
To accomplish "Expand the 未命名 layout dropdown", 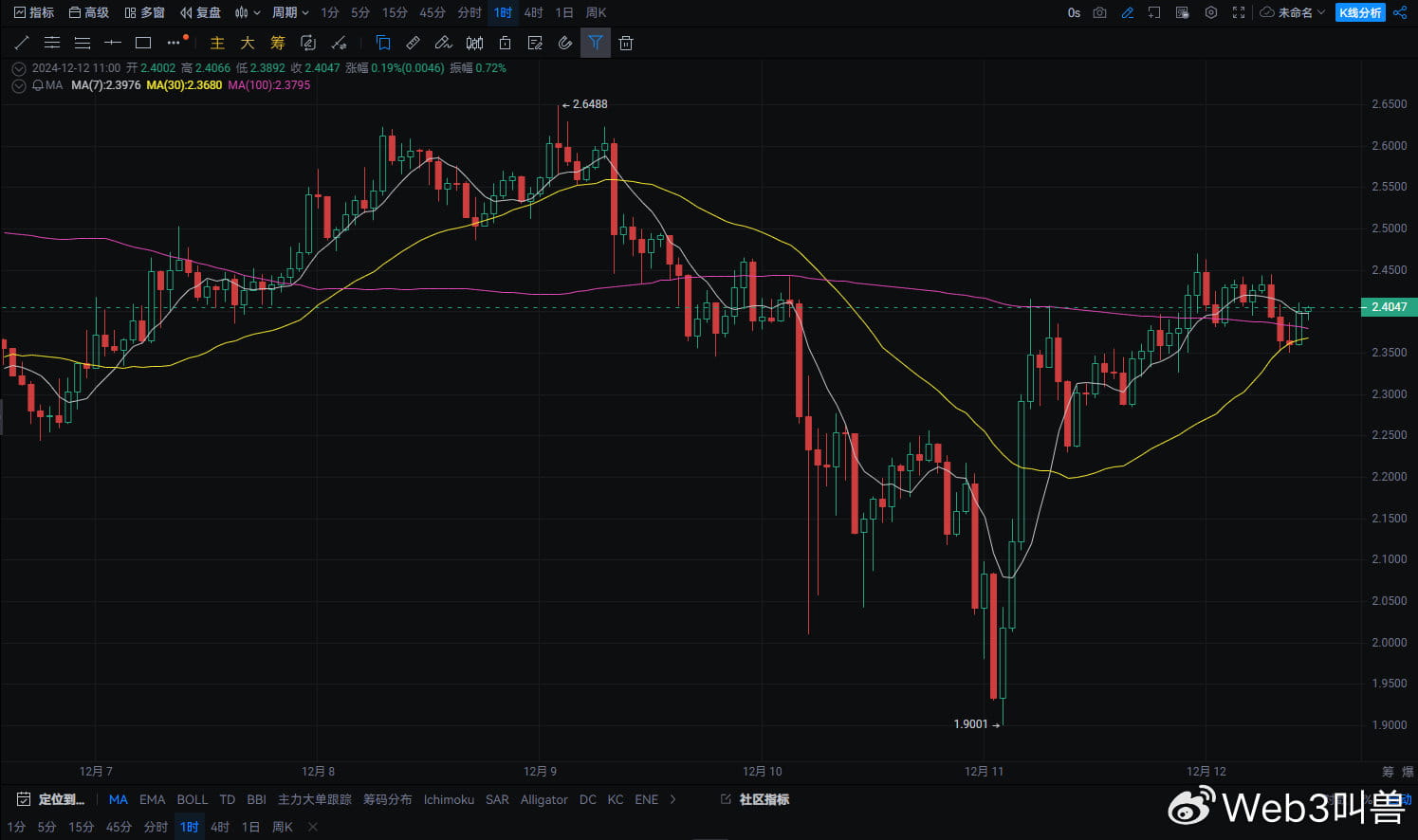I will pyautogui.click(x=1293, y=12).
